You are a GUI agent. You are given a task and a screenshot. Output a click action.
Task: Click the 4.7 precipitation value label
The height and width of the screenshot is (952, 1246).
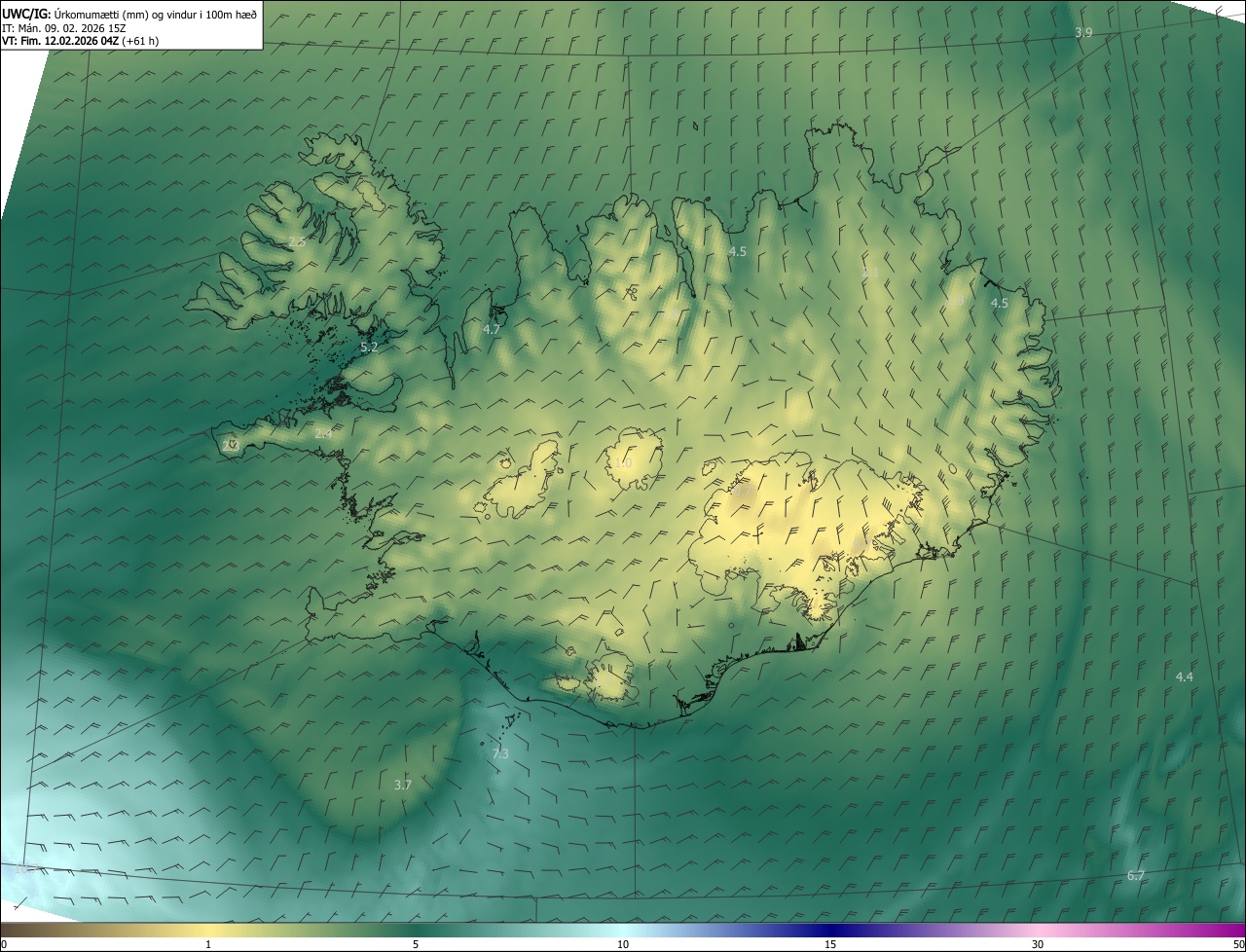pyautogui.click(x=492, y=330)
